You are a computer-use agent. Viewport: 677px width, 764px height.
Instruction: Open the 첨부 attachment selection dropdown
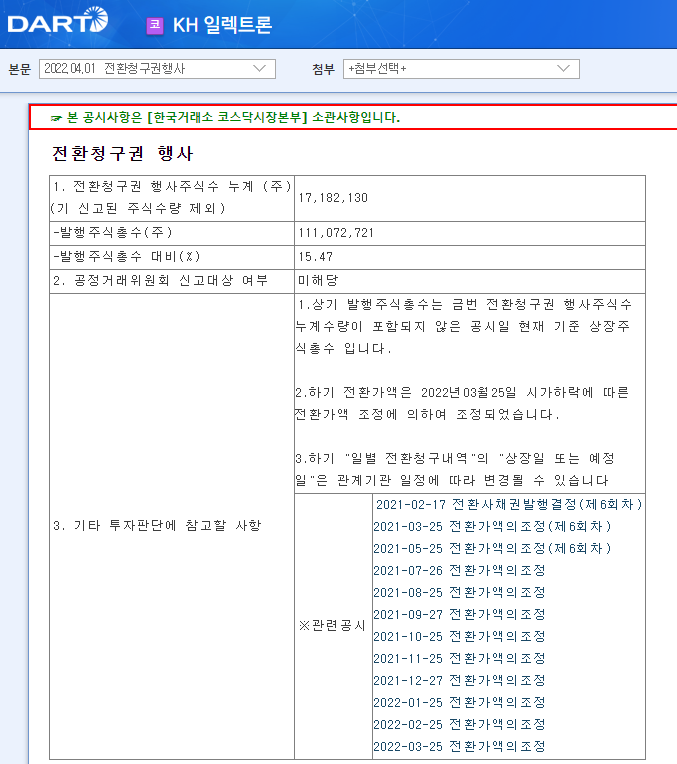tap(461, 69)
